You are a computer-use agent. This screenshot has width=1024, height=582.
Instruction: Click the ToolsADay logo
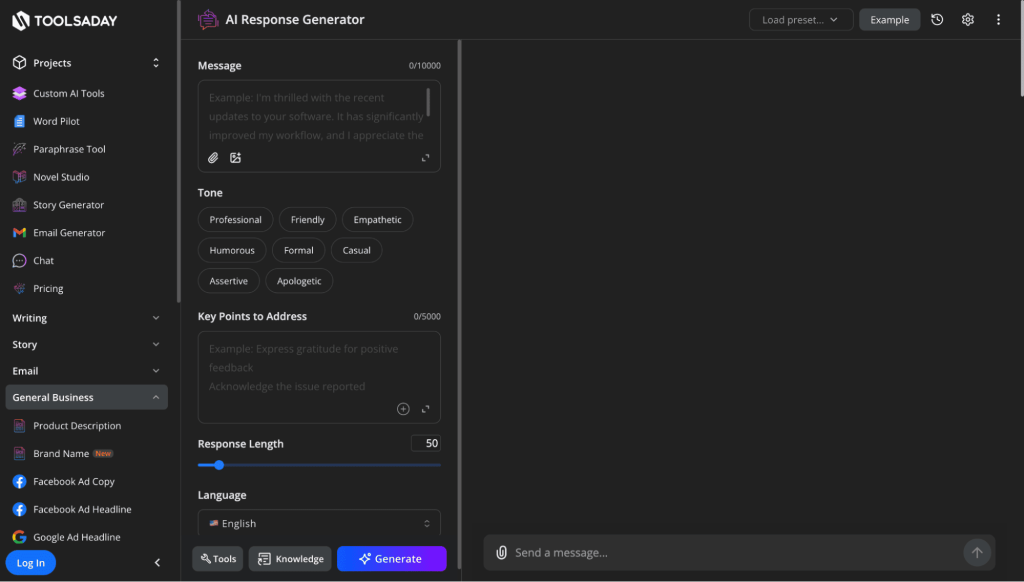pyautogui.click(x=65, y=20)
